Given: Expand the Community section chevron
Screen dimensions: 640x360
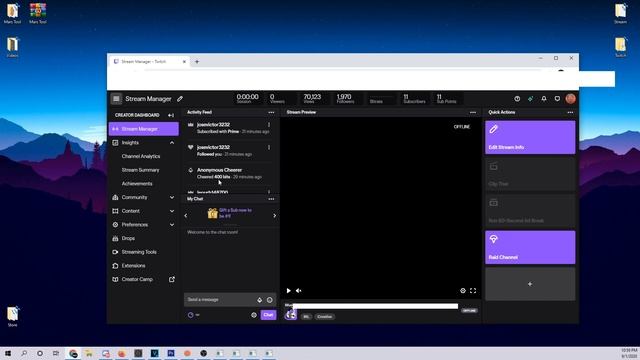Looking at the screenshot, I should point(172,198).
